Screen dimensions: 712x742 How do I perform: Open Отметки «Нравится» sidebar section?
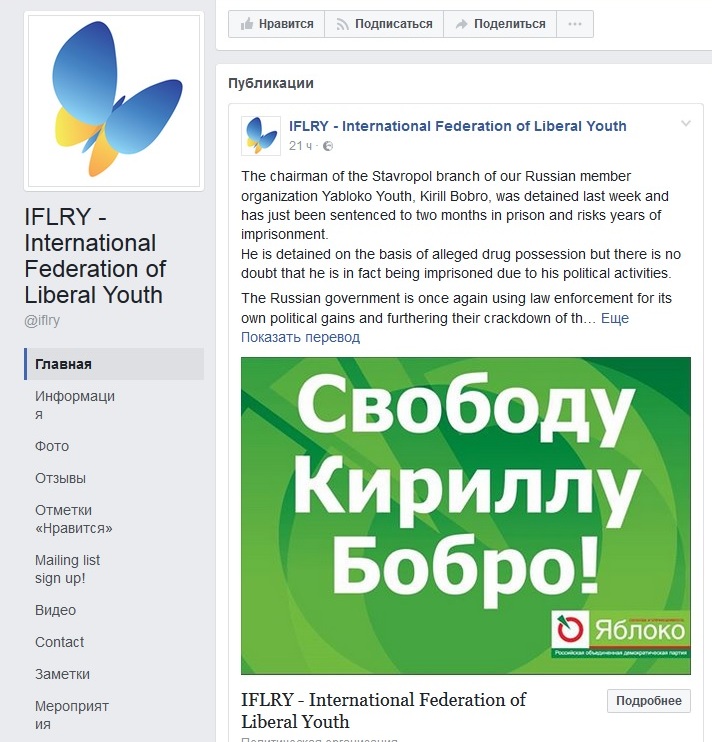tap(74, 519)
